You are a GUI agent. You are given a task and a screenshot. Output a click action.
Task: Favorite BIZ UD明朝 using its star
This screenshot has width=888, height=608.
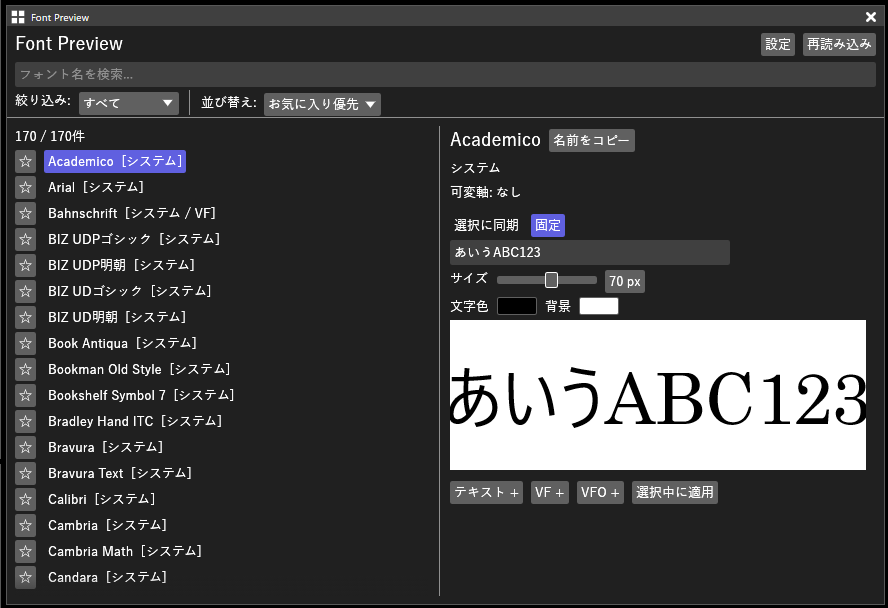[25, 318]
